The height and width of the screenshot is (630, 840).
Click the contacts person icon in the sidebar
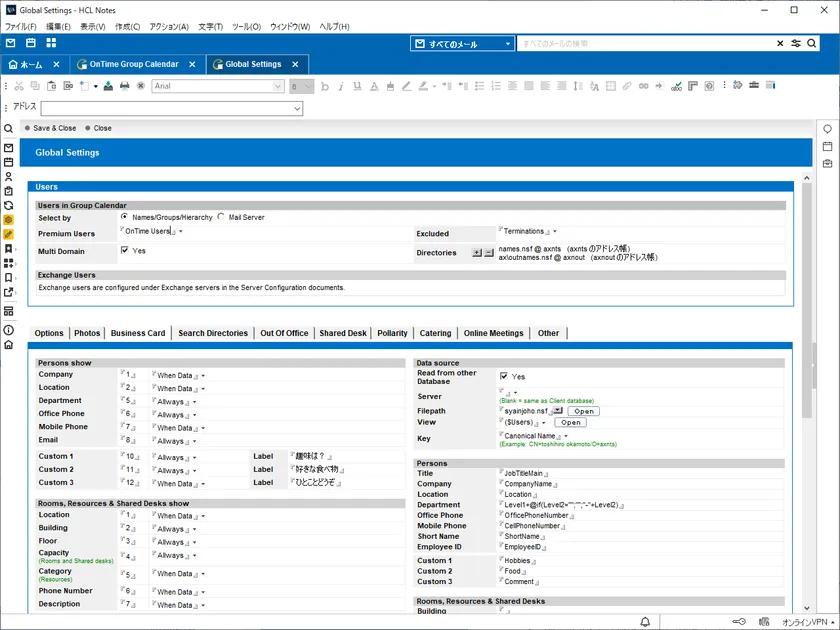(8, 177)
